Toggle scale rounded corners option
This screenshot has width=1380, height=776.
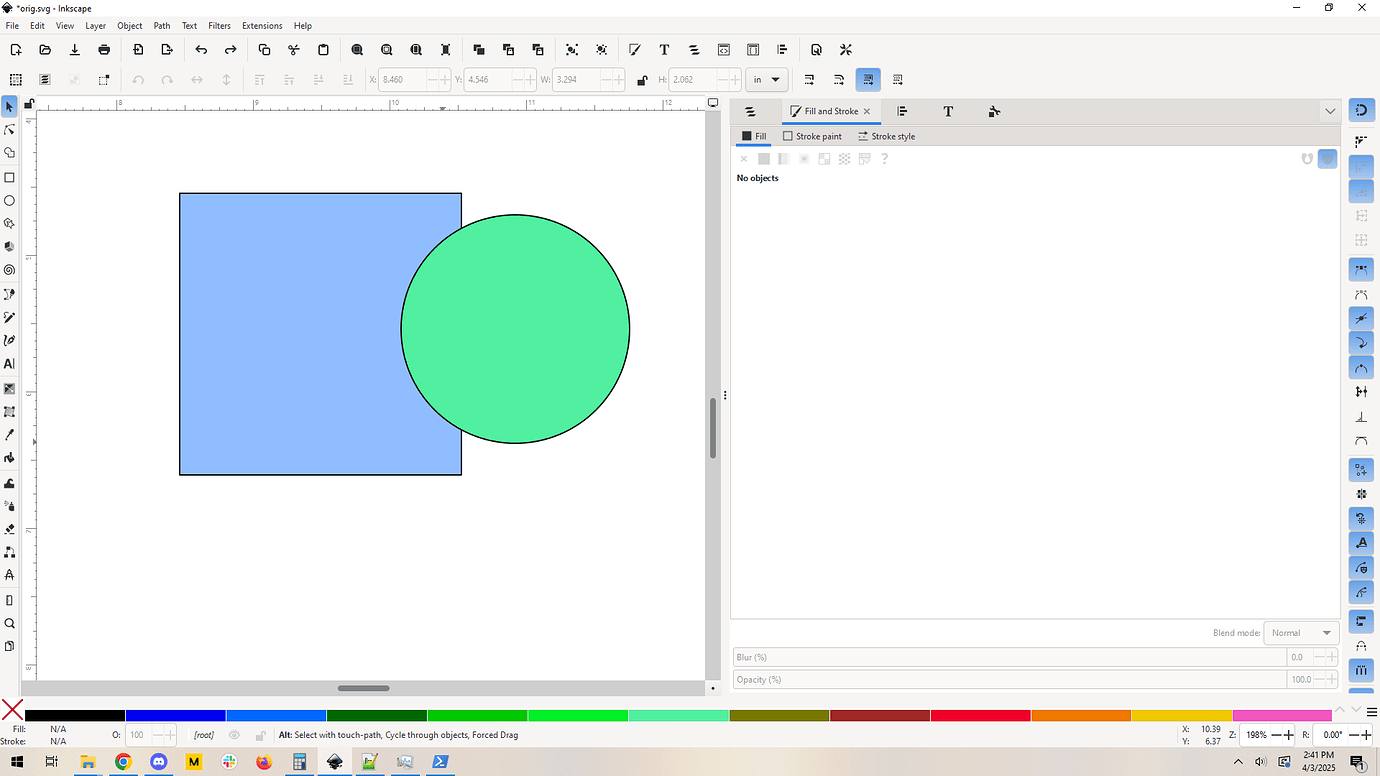(x=838, y=79)
